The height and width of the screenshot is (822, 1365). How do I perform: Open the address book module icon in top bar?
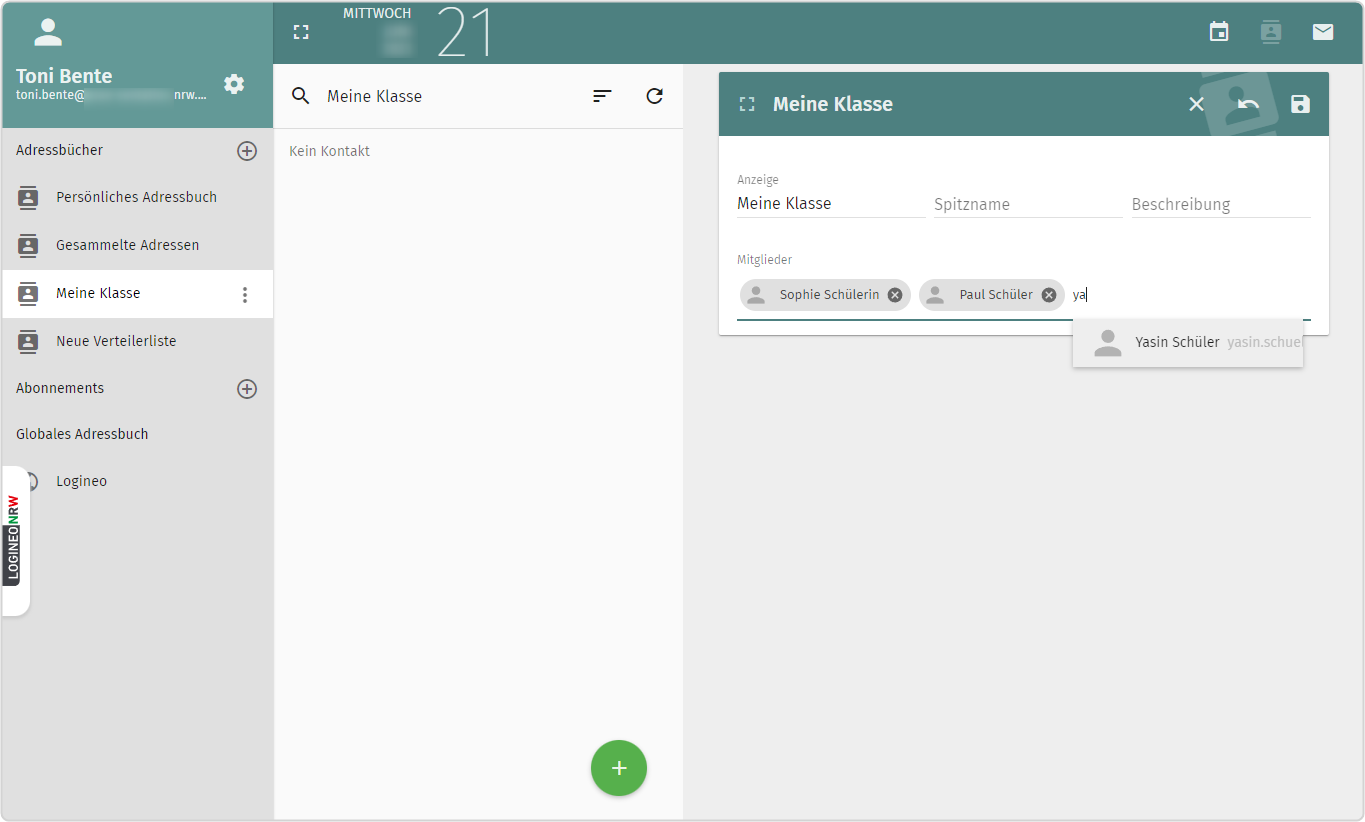pyautogui.click(x=1271, y=32)
